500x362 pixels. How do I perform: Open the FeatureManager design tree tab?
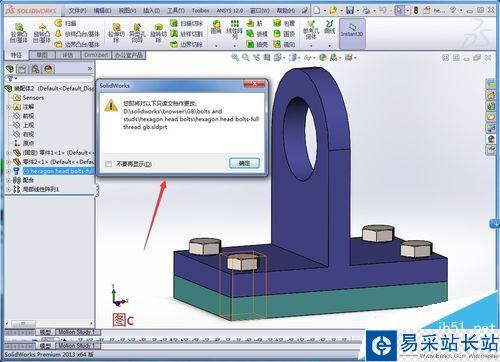pyautogui.click(x=10, y=69)
